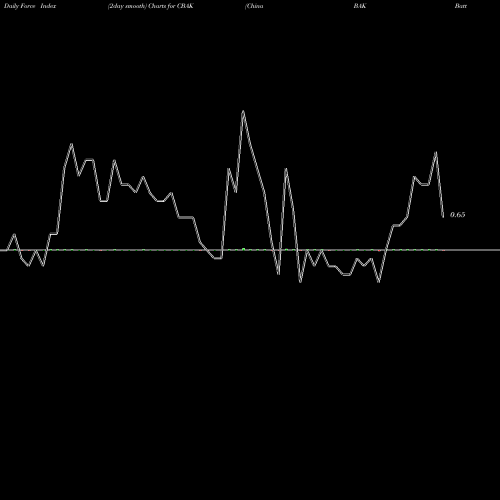The image size is (500, 500).
Task: Click '(2day smooth) Charts for CBAK' text
Action: pos(151,6)
